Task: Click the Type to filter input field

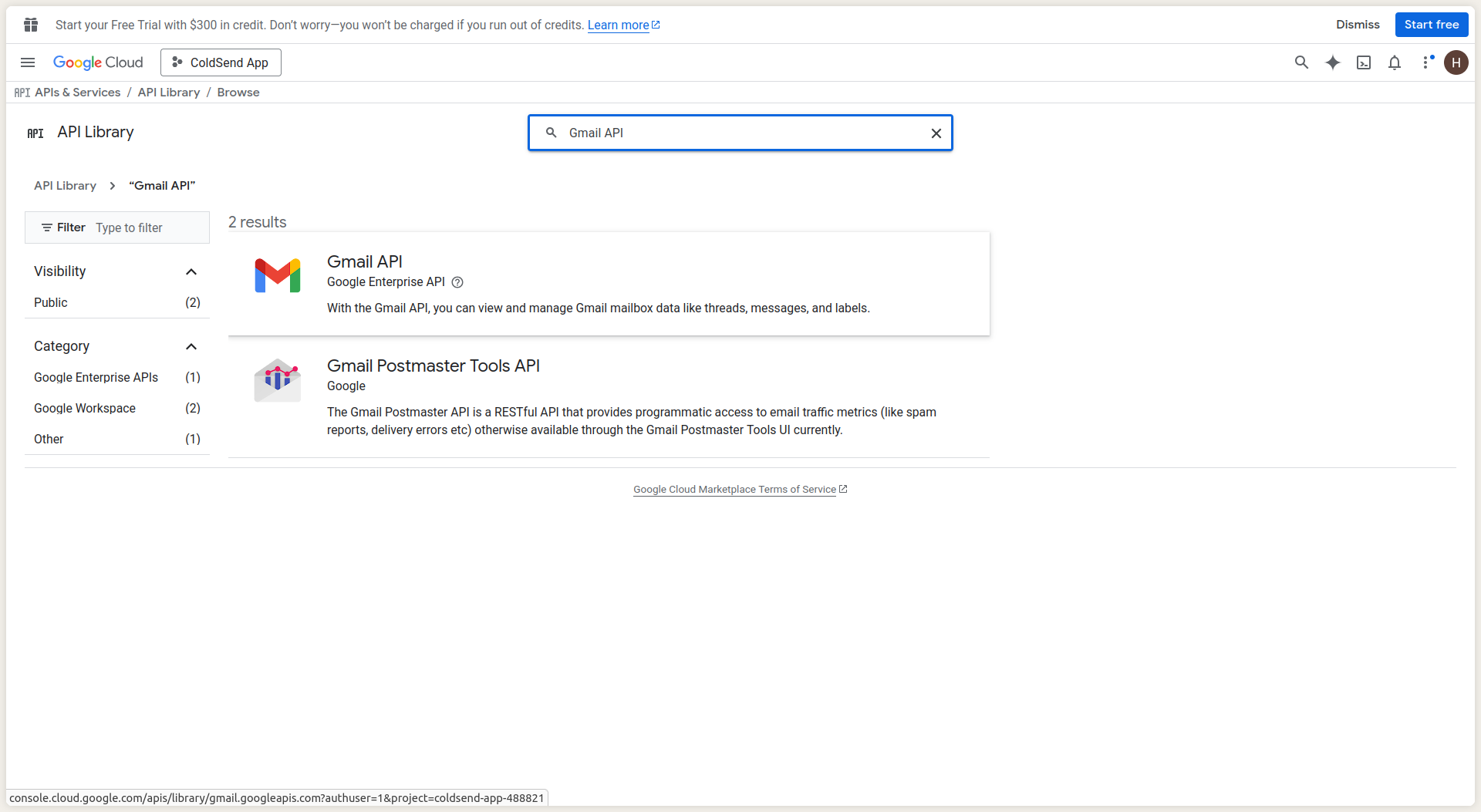Action: 147,227
